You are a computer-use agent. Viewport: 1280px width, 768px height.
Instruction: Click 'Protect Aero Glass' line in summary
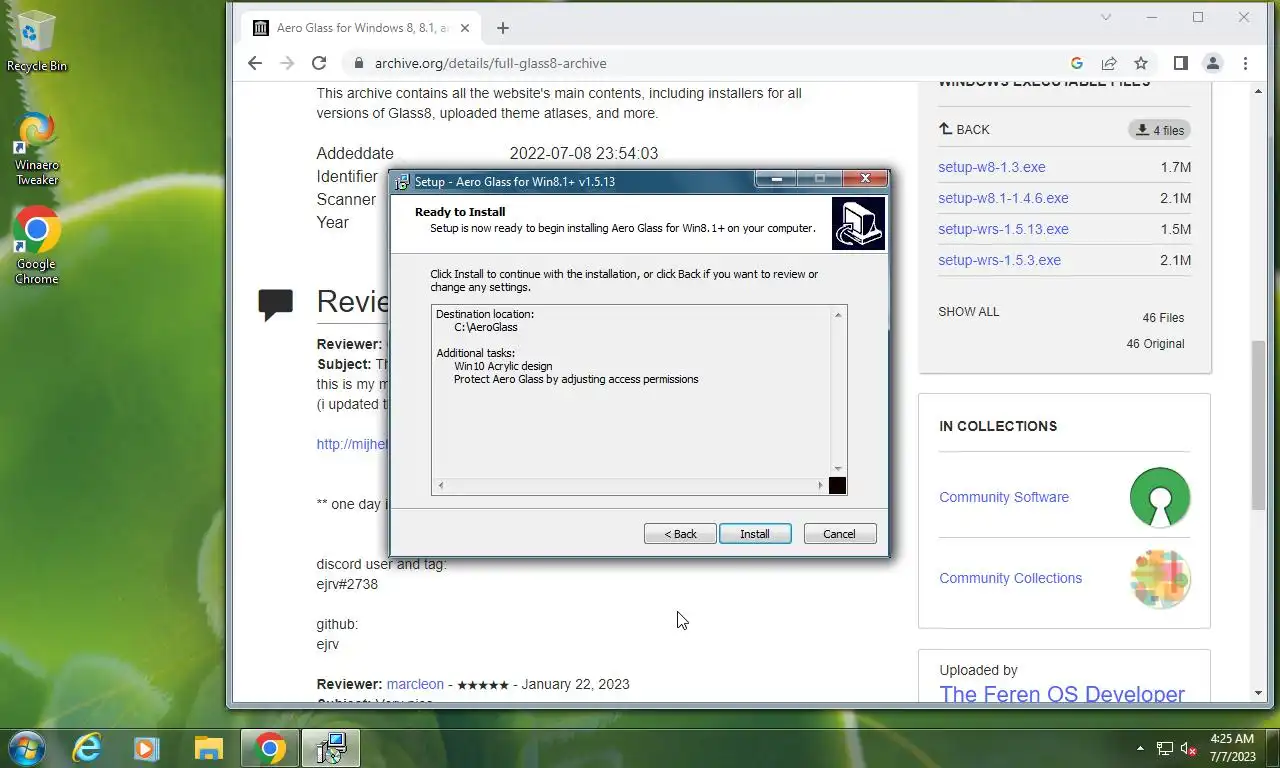point(576,379)
